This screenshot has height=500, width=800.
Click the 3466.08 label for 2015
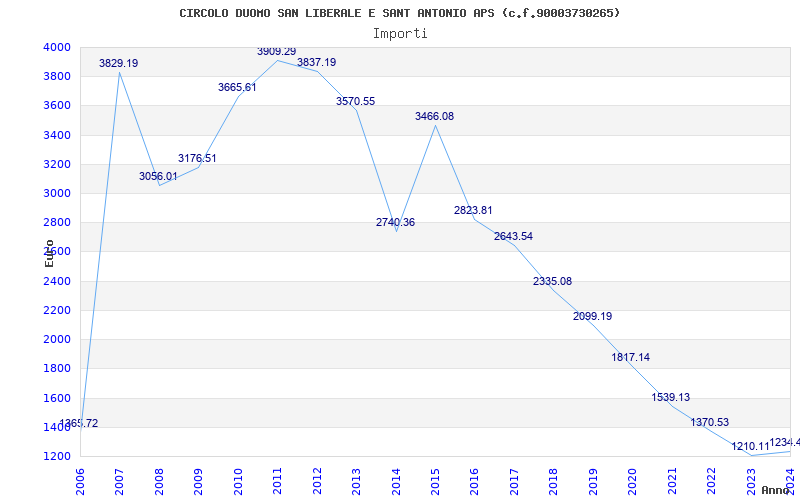434,116
